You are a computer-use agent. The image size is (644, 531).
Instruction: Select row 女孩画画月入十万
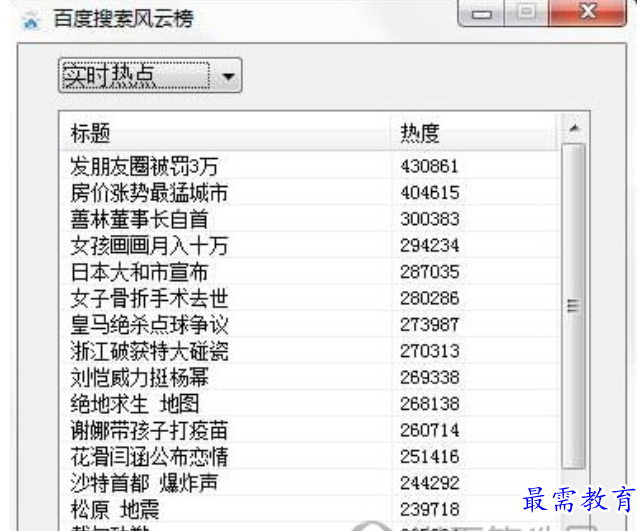pos(309,245)
